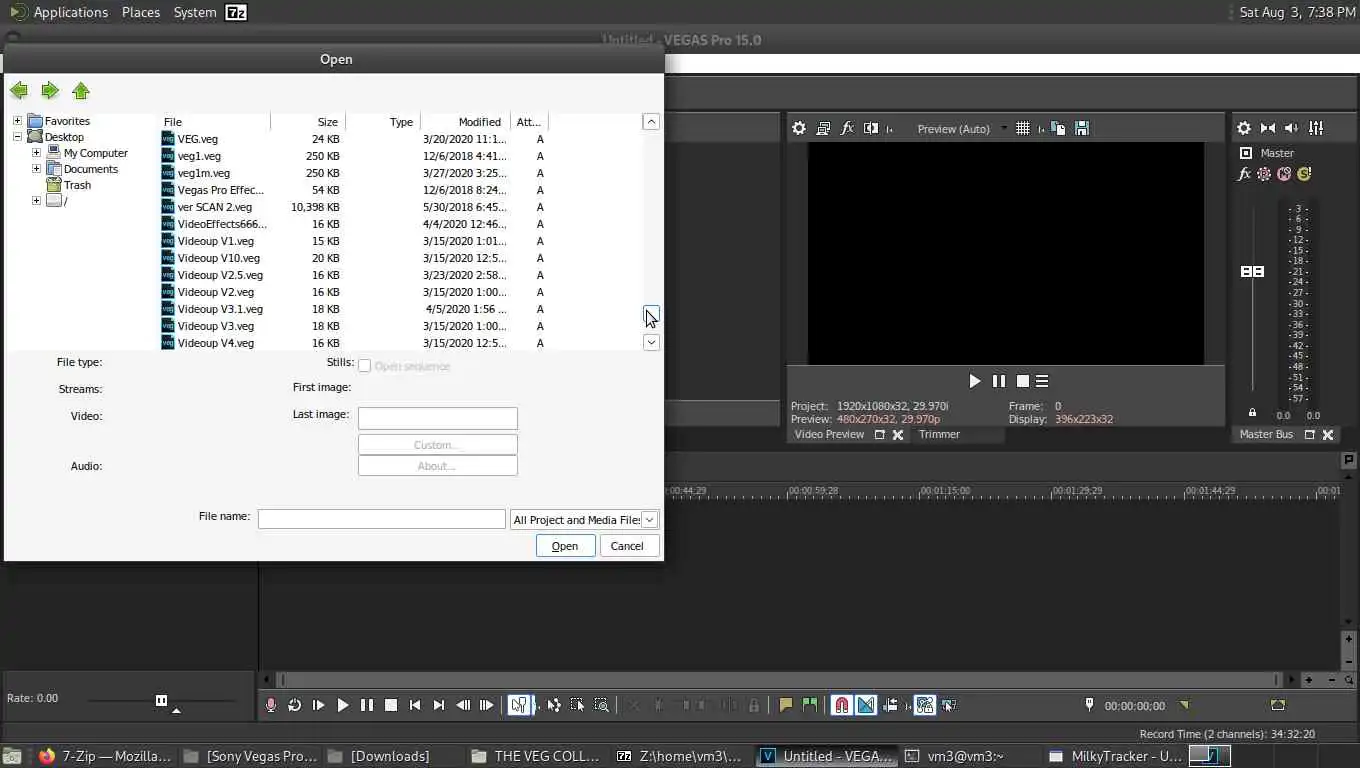Select Normal Edit Tool in timeline toolbar

click(519, 705)
